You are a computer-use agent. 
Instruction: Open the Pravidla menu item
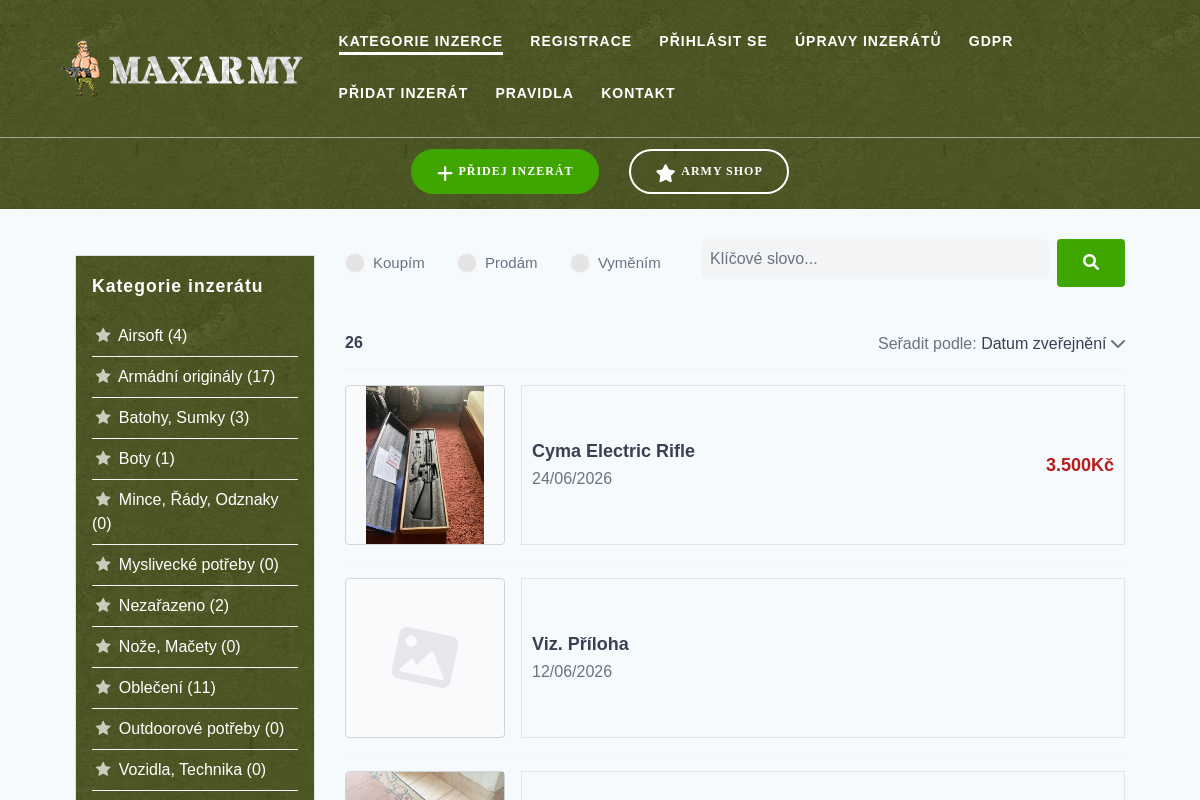pyautogui.click(x=535, y=93)
